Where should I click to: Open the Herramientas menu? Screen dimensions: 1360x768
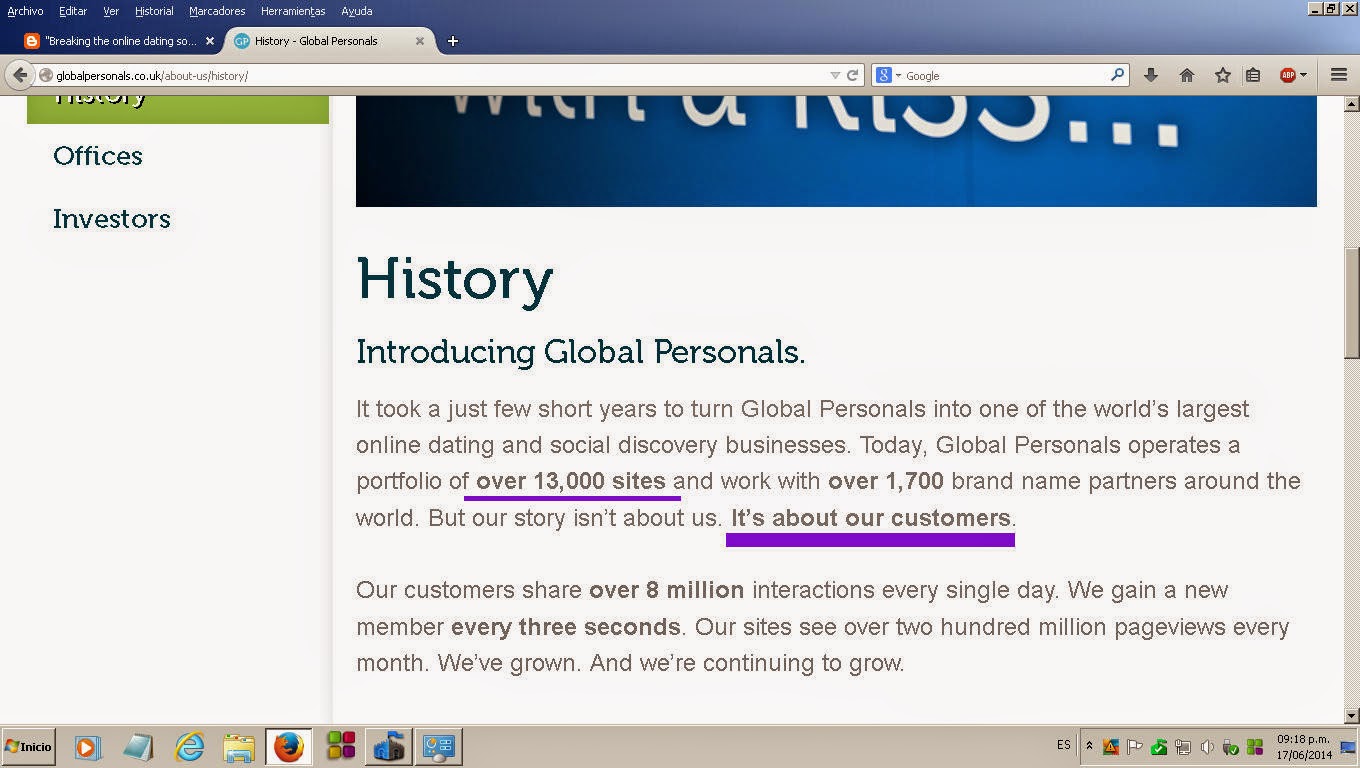pos(293,11)
